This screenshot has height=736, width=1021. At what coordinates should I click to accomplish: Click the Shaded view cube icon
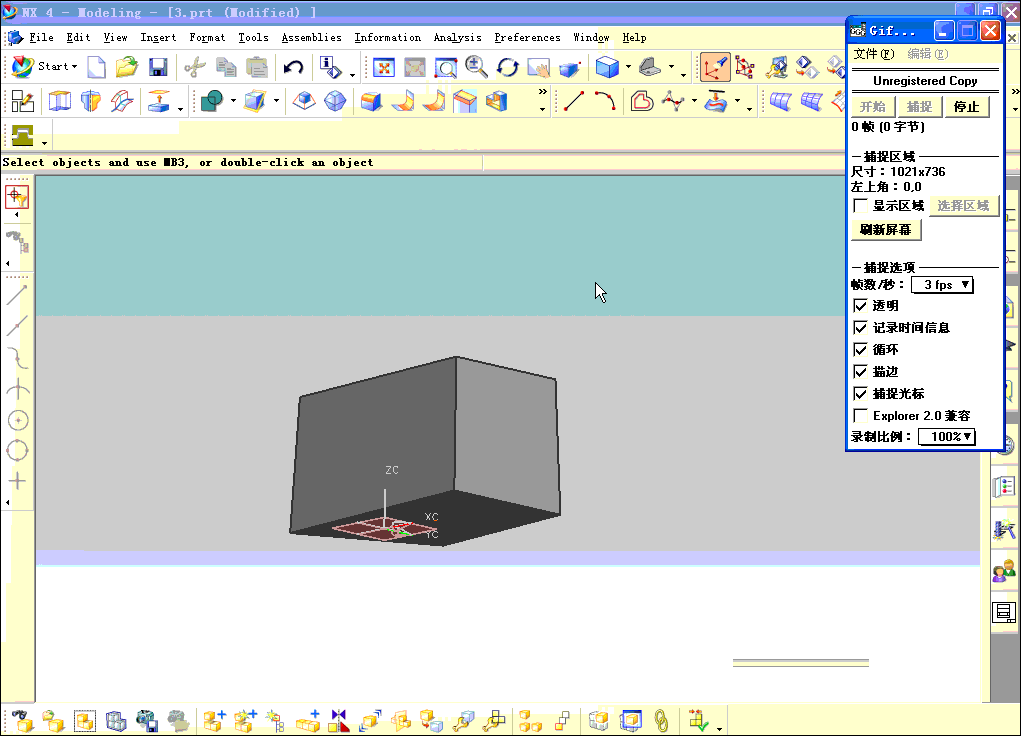pos(607,67)
